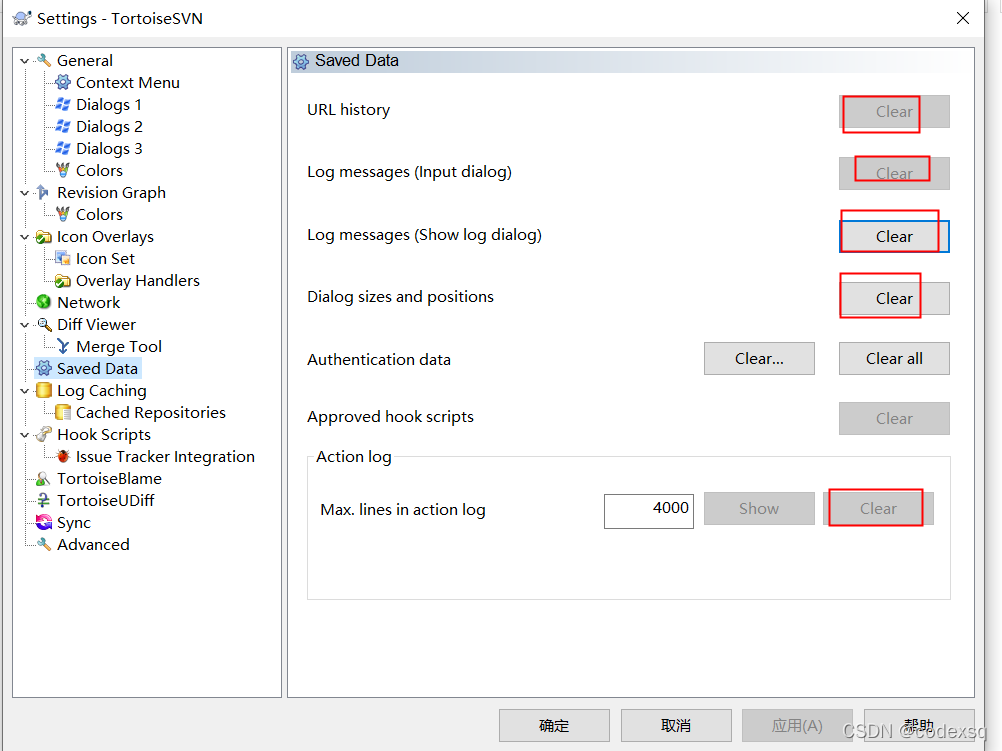
Task: Click the Icon Set tree entry
Action: pos(105,258)
